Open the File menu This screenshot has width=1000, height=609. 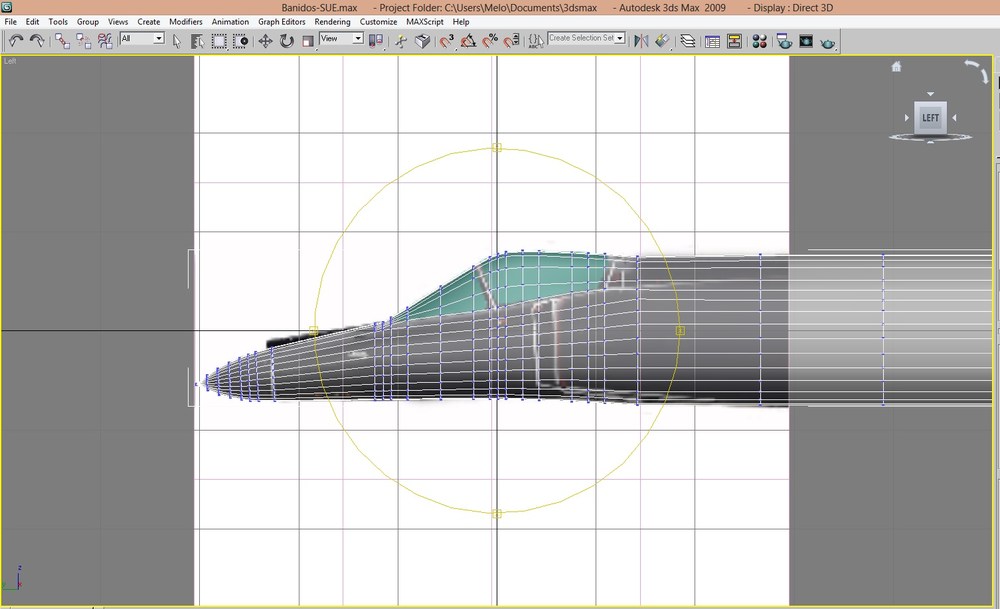(x=11, y=22)
